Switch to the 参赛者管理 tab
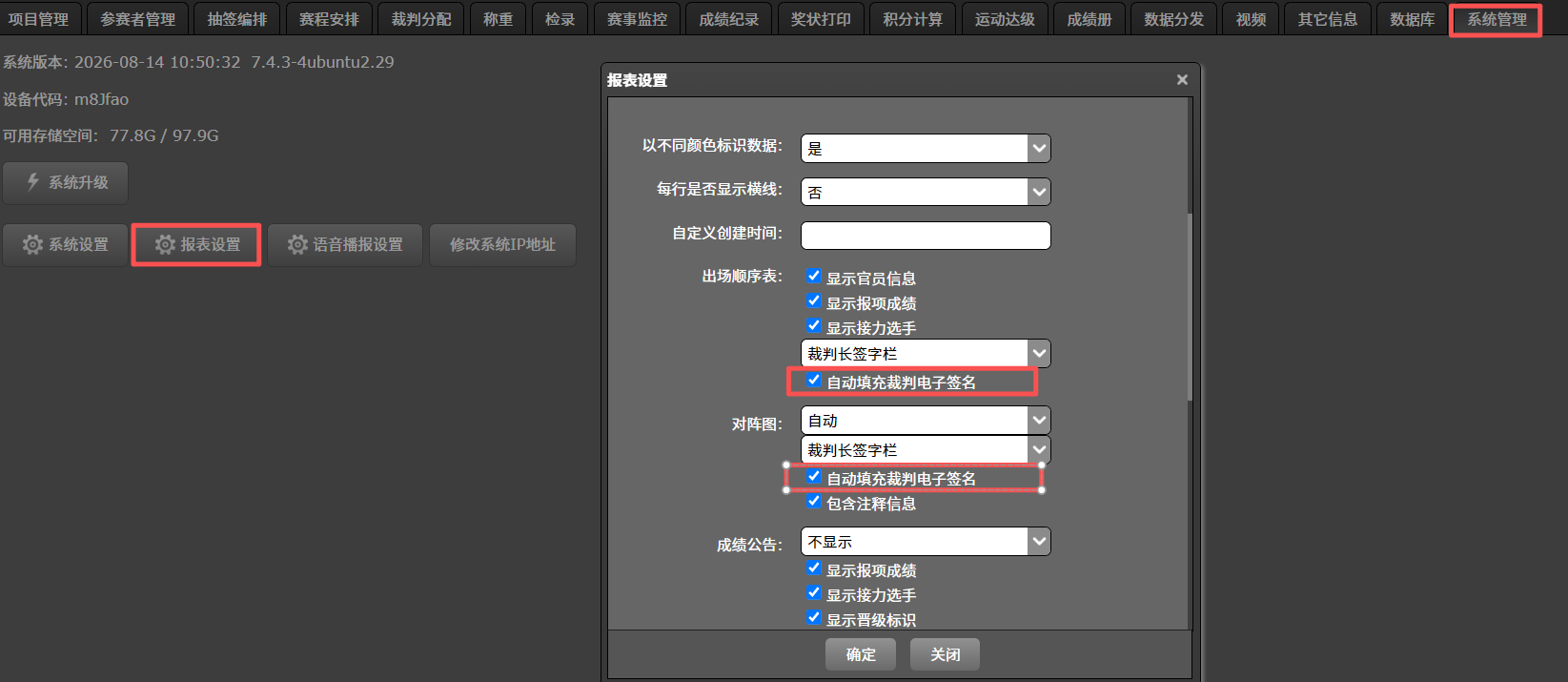This screenshot has width=1568, height=682. (x=138, y=19)
